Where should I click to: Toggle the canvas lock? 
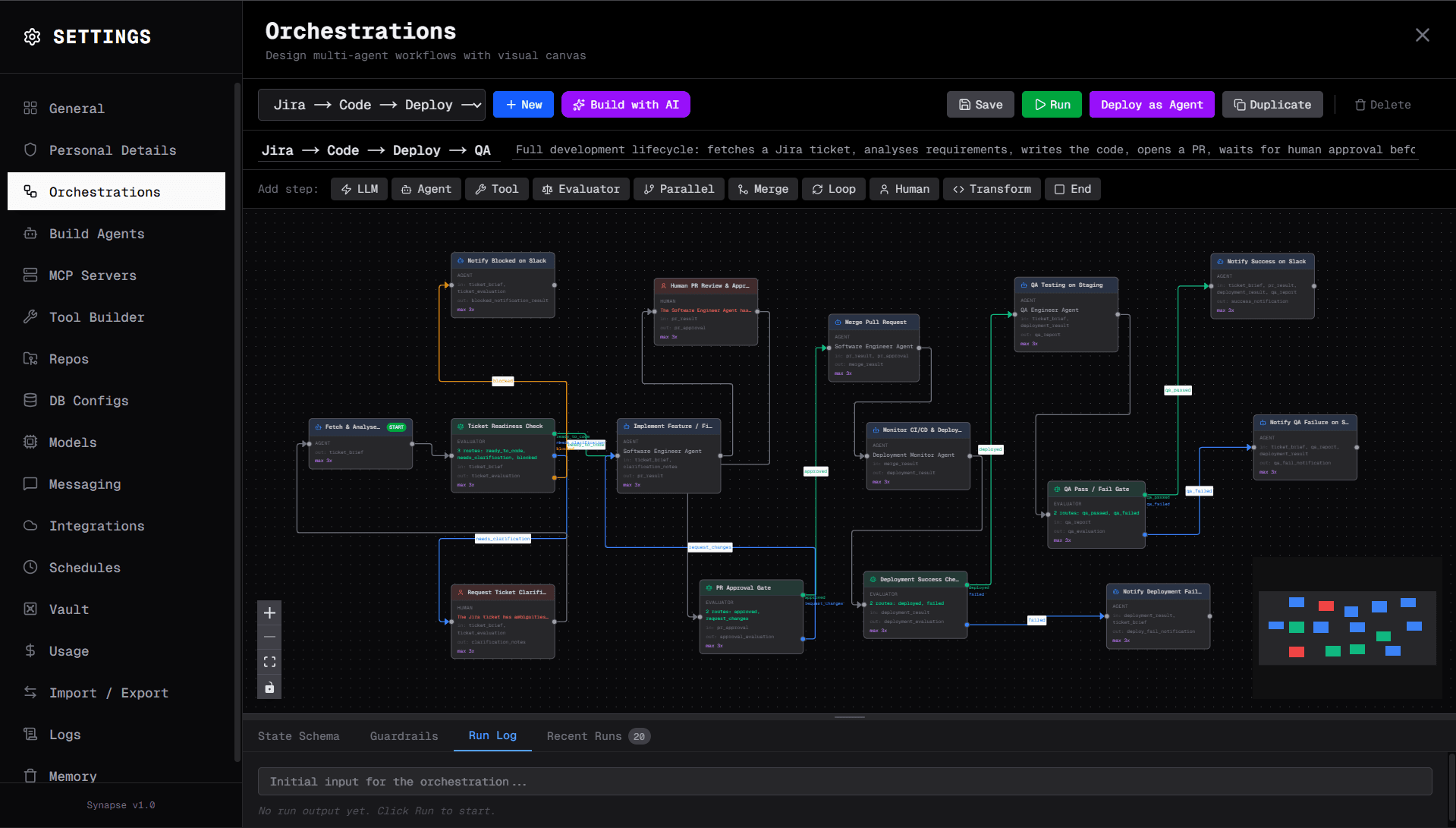click(269, 688)
